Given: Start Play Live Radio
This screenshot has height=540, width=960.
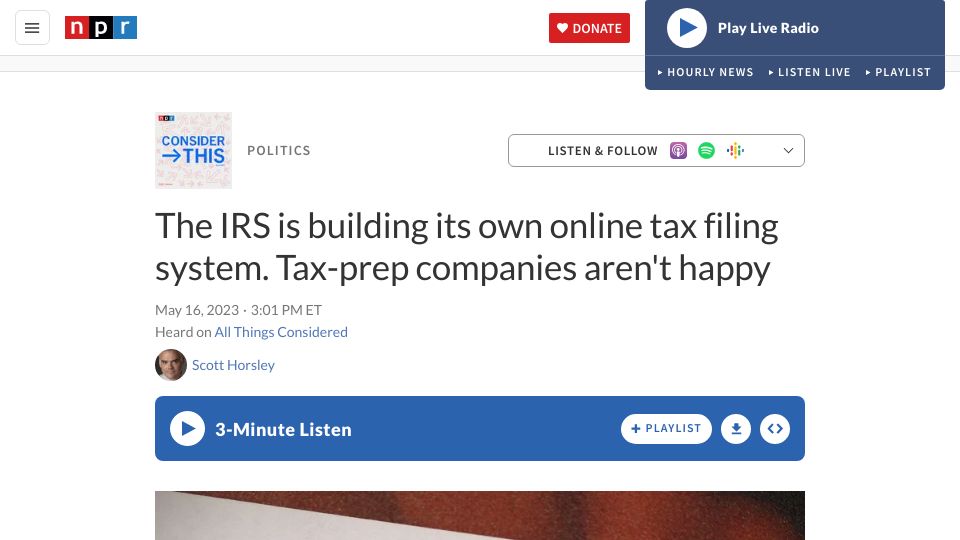Looking at the screenshot, I should point(686,28).
